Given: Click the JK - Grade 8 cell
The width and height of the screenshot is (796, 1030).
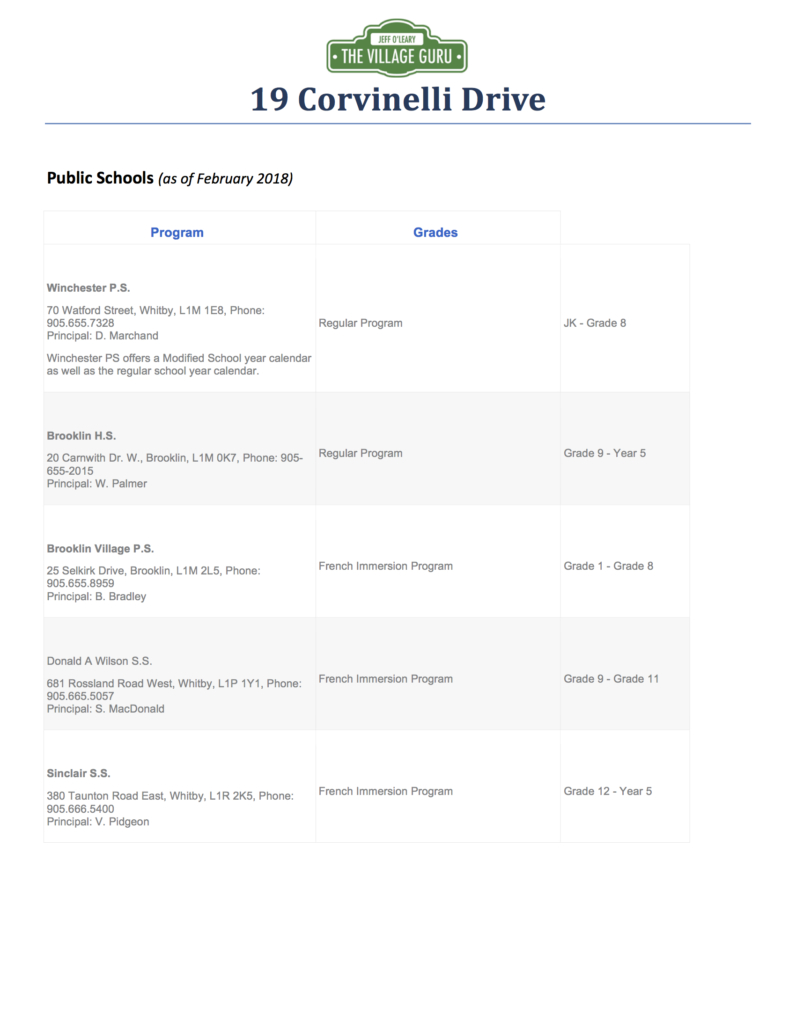Looking at the screenshot, I should click(595, 323).
